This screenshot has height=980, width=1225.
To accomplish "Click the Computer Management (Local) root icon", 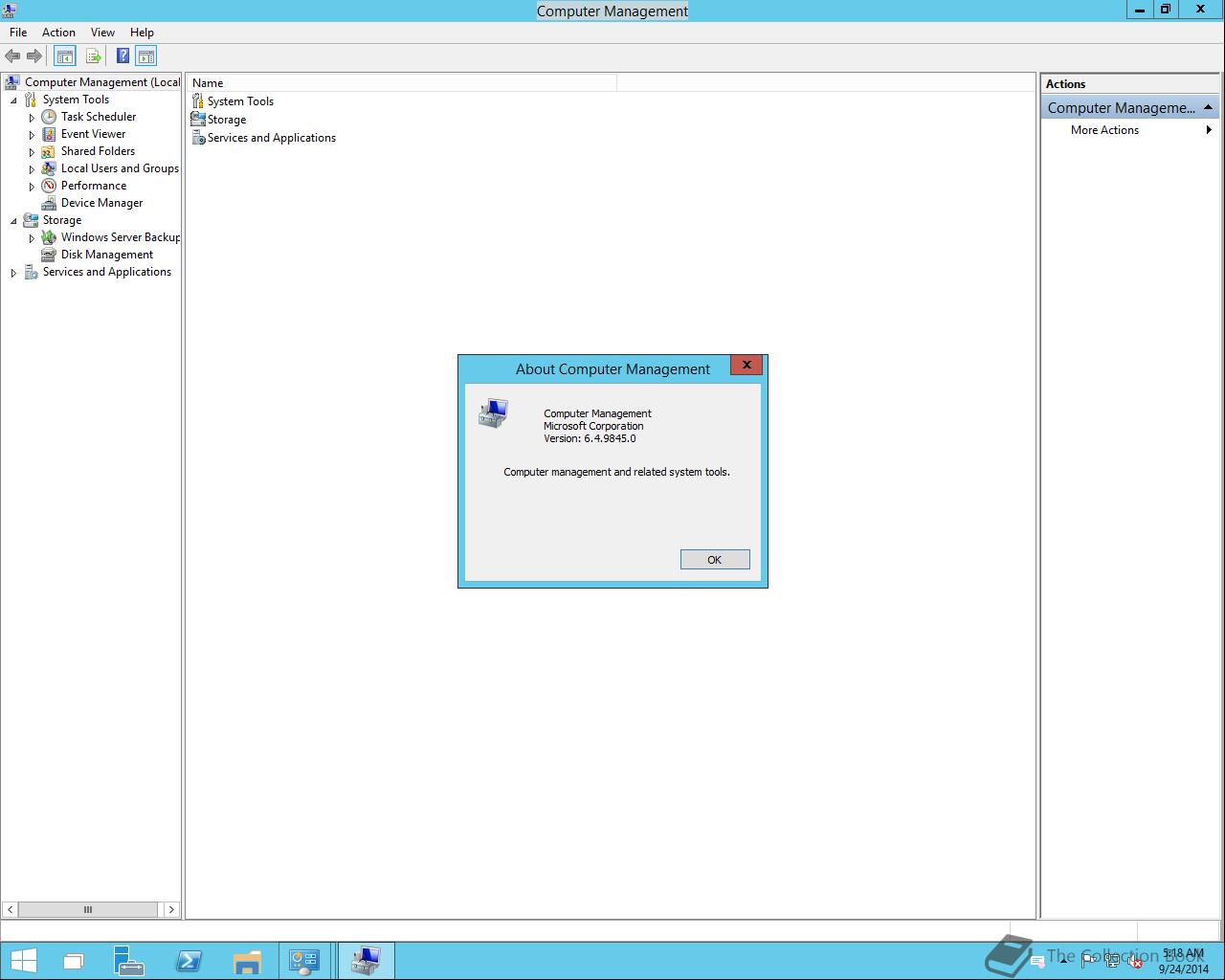I will click(x=12, y=82).
